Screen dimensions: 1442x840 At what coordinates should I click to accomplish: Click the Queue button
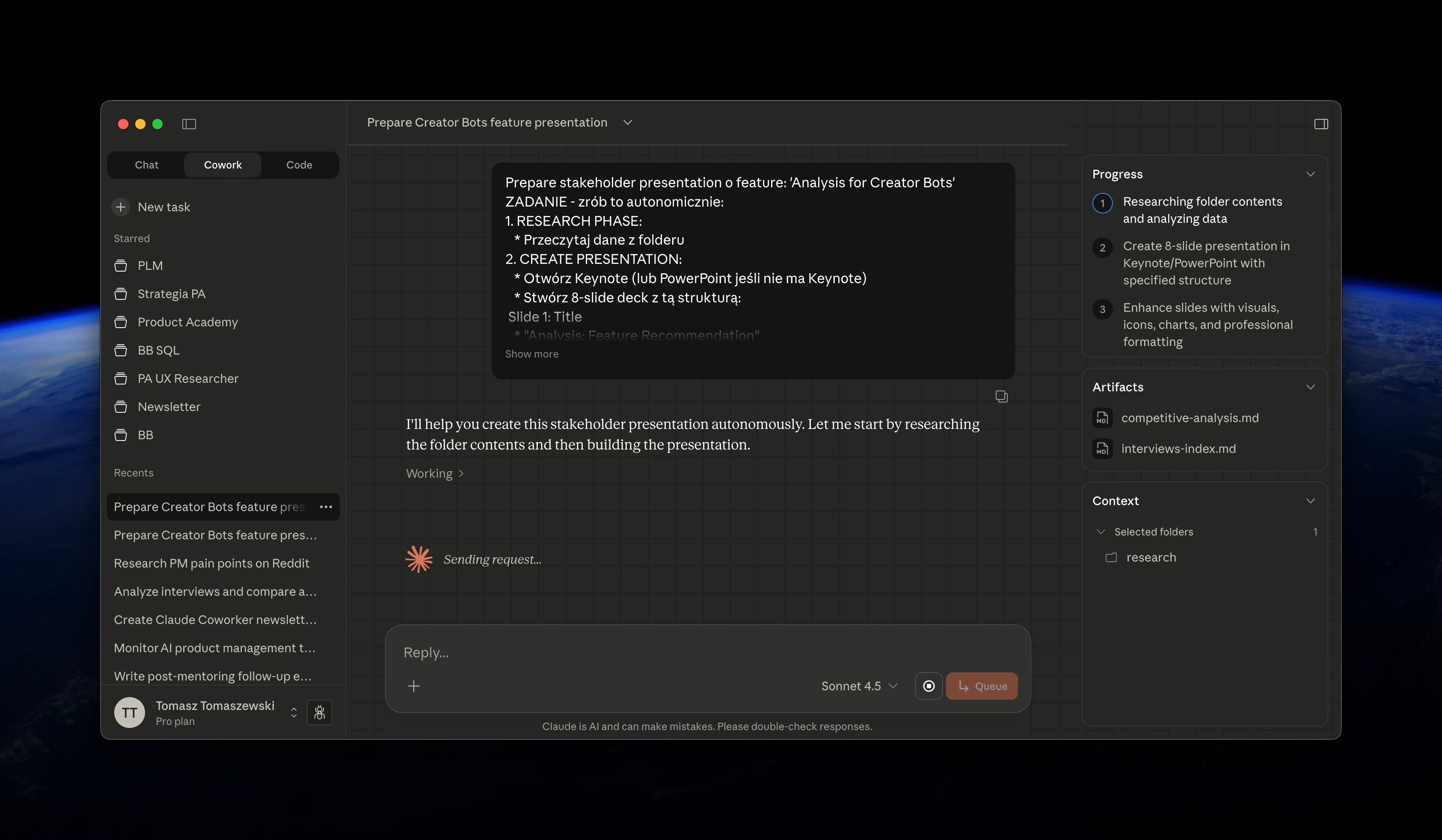(981, 686)
